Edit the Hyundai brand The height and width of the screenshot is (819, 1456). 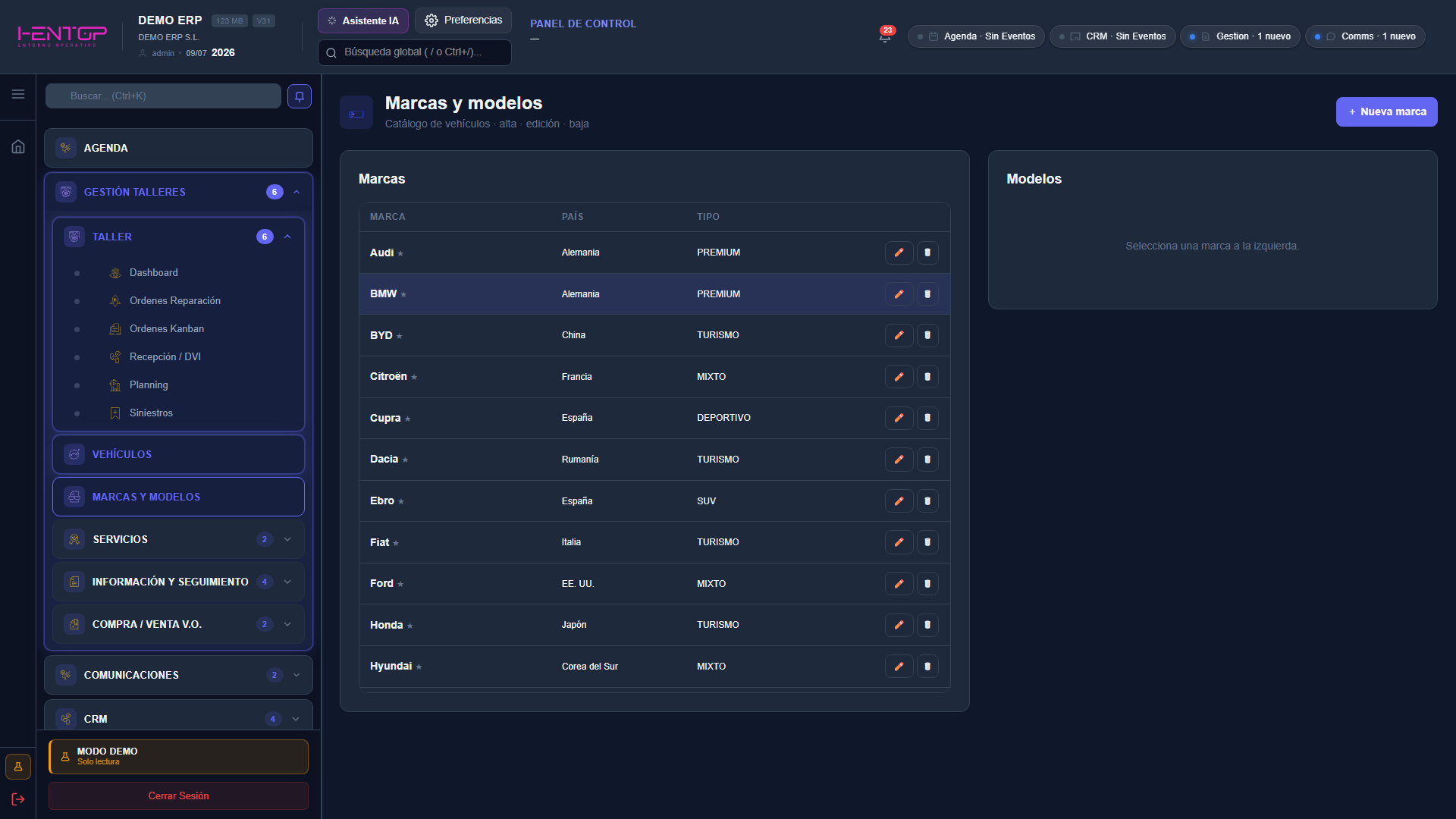(899, 667)
